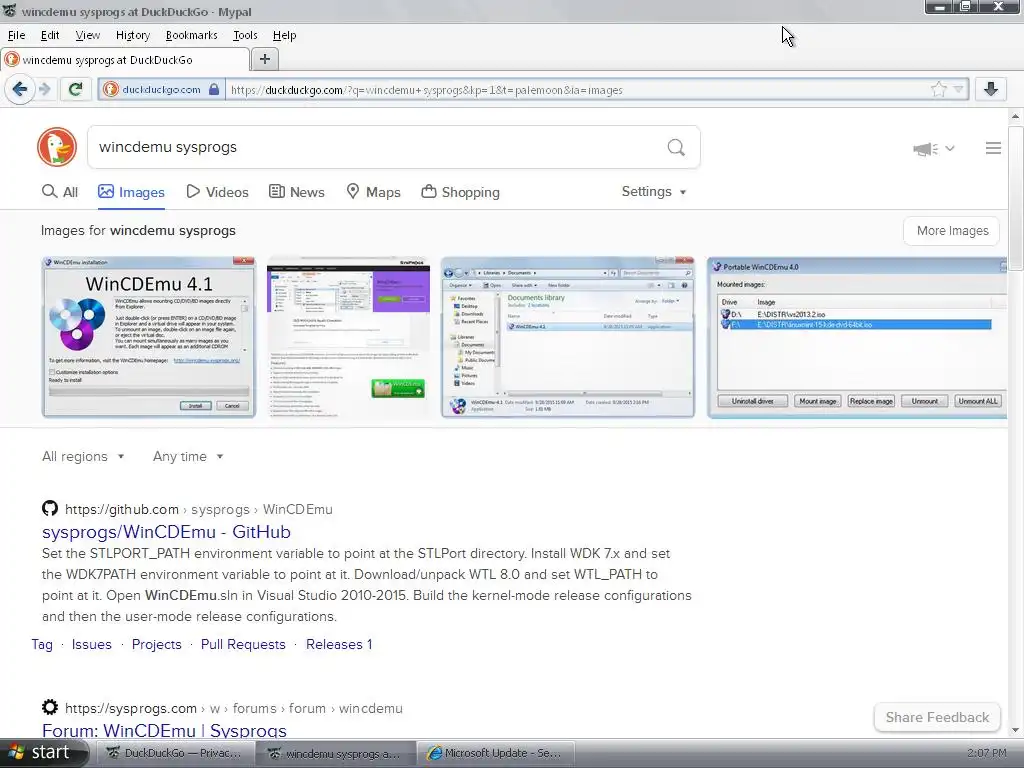1024x768 pixels.
Task: Click the forward navigation arrow
Action: point(44,89)
